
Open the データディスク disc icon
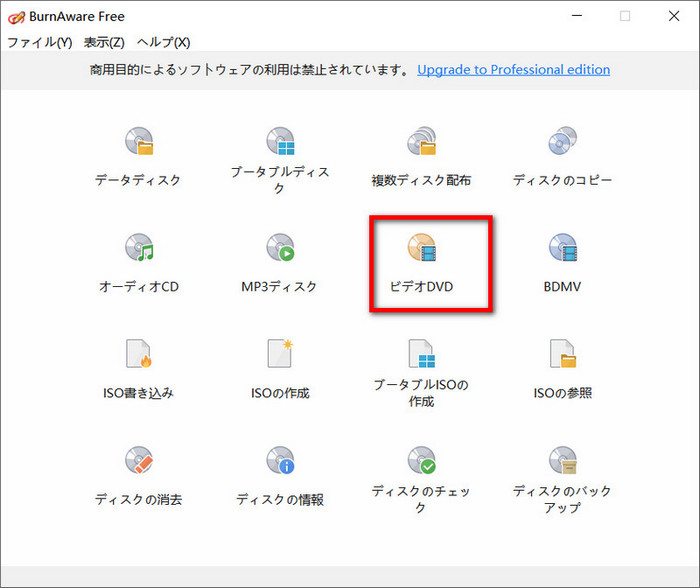(x=139, y=141)
